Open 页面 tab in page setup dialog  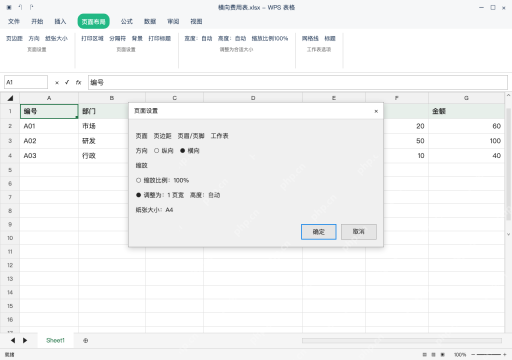[141, 136]
